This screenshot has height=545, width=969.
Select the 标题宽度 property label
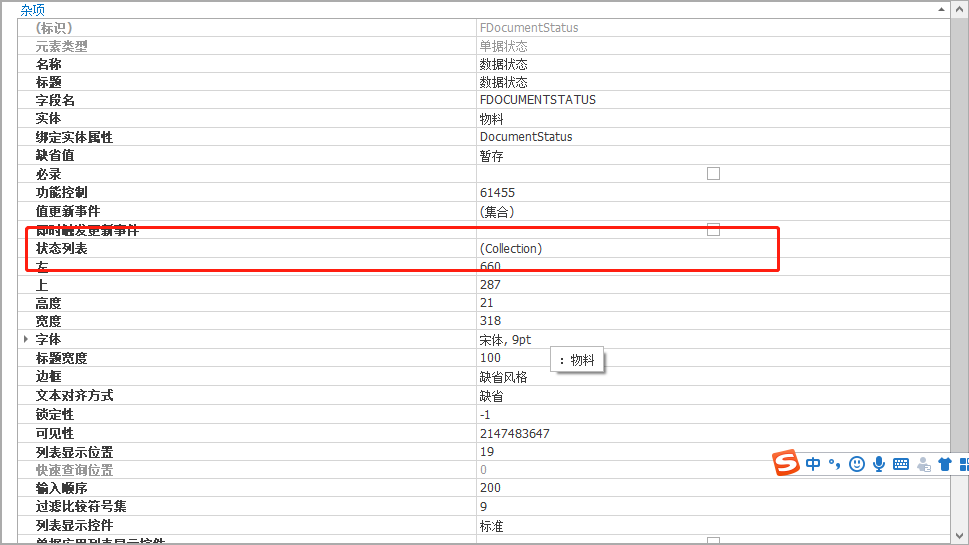coord(61,358)
